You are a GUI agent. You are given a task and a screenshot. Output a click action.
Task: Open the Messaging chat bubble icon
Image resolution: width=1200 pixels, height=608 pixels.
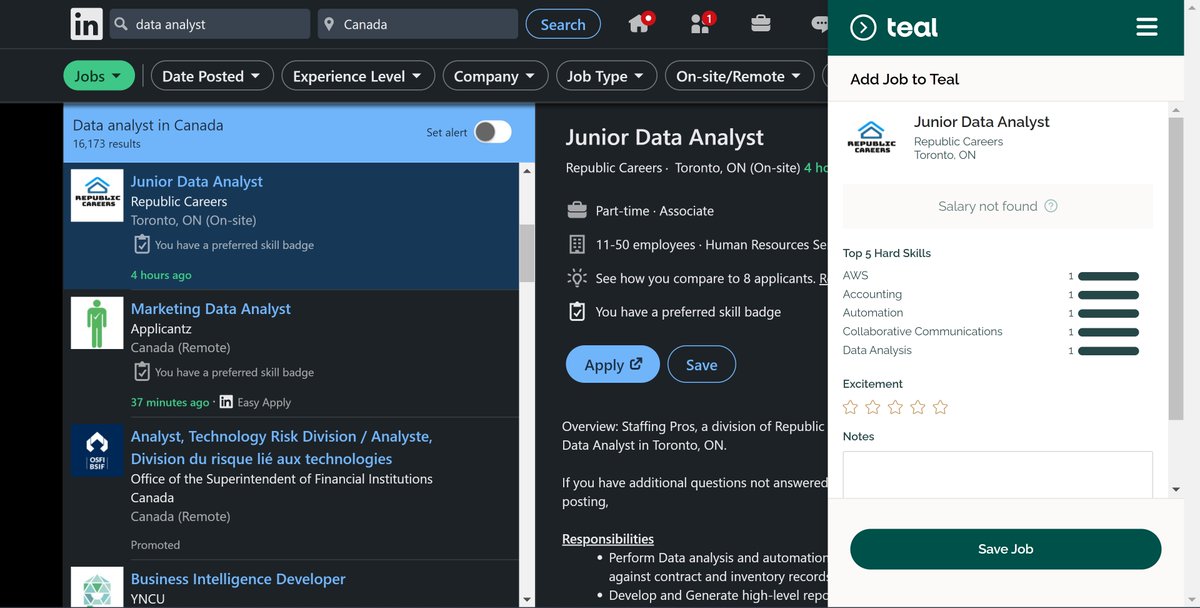[x=820, y=23]
